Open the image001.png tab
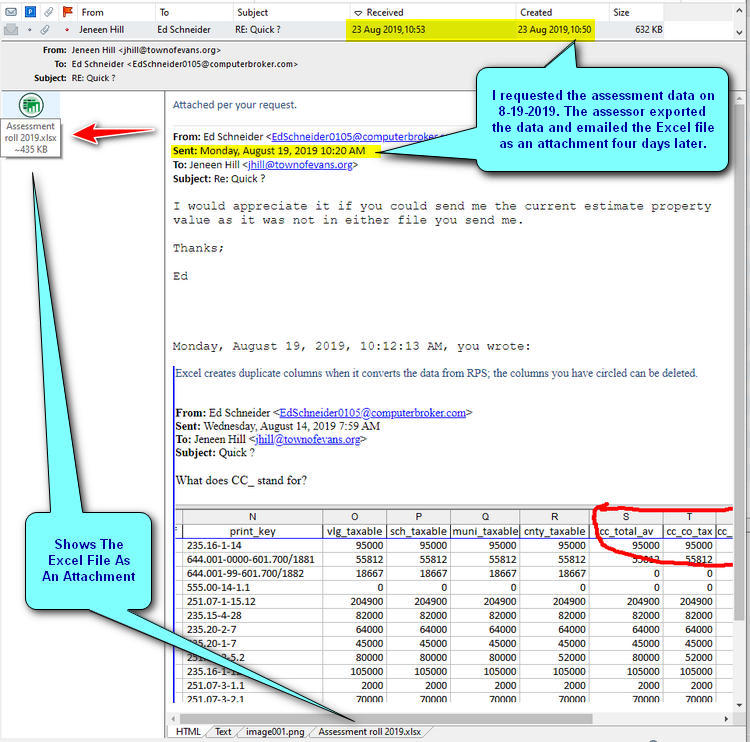Viewport: 750px width, 742px height. point(274,732)
